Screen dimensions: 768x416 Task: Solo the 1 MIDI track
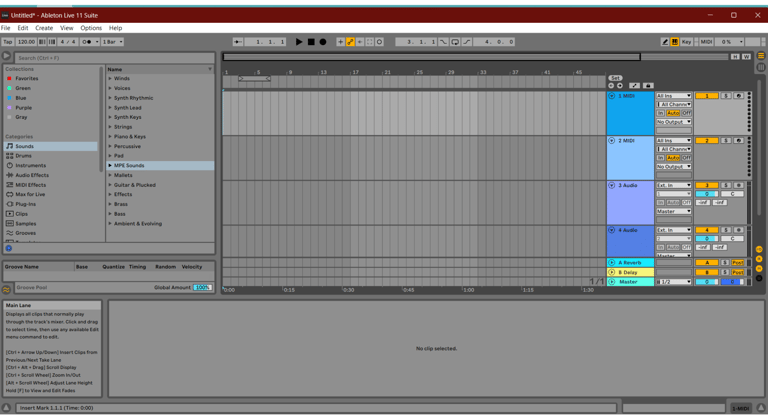(x=726, y=96)
